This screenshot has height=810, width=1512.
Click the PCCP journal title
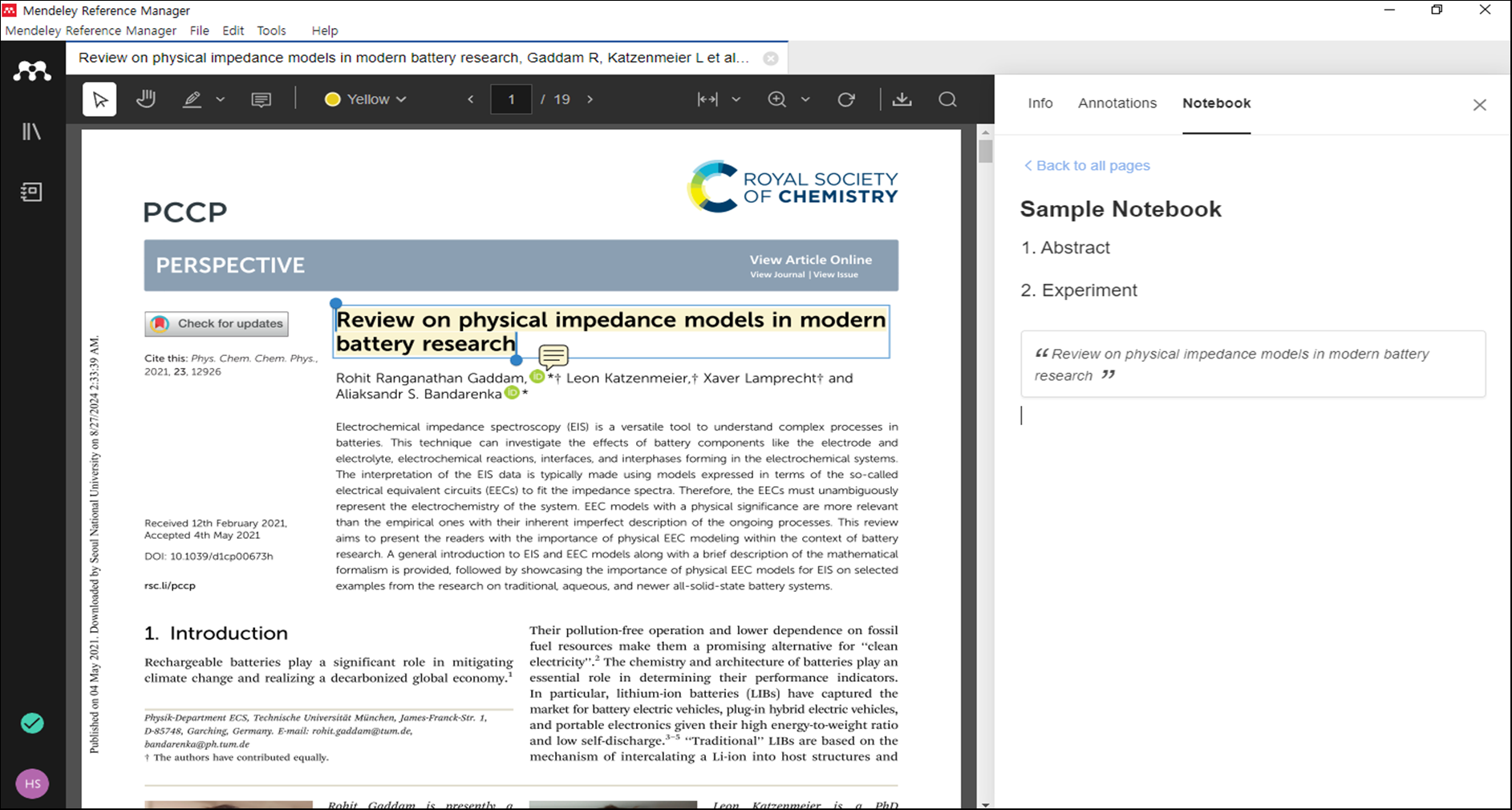(x=185, y=213)
